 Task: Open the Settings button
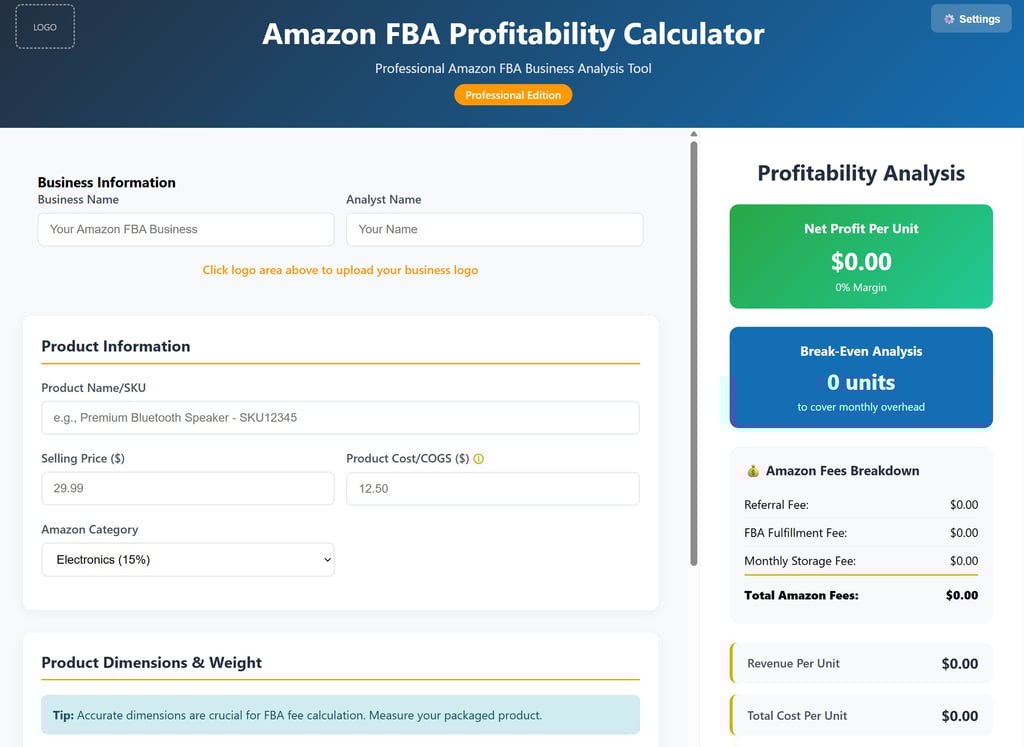pyautogui.click(x=971, y=19)
